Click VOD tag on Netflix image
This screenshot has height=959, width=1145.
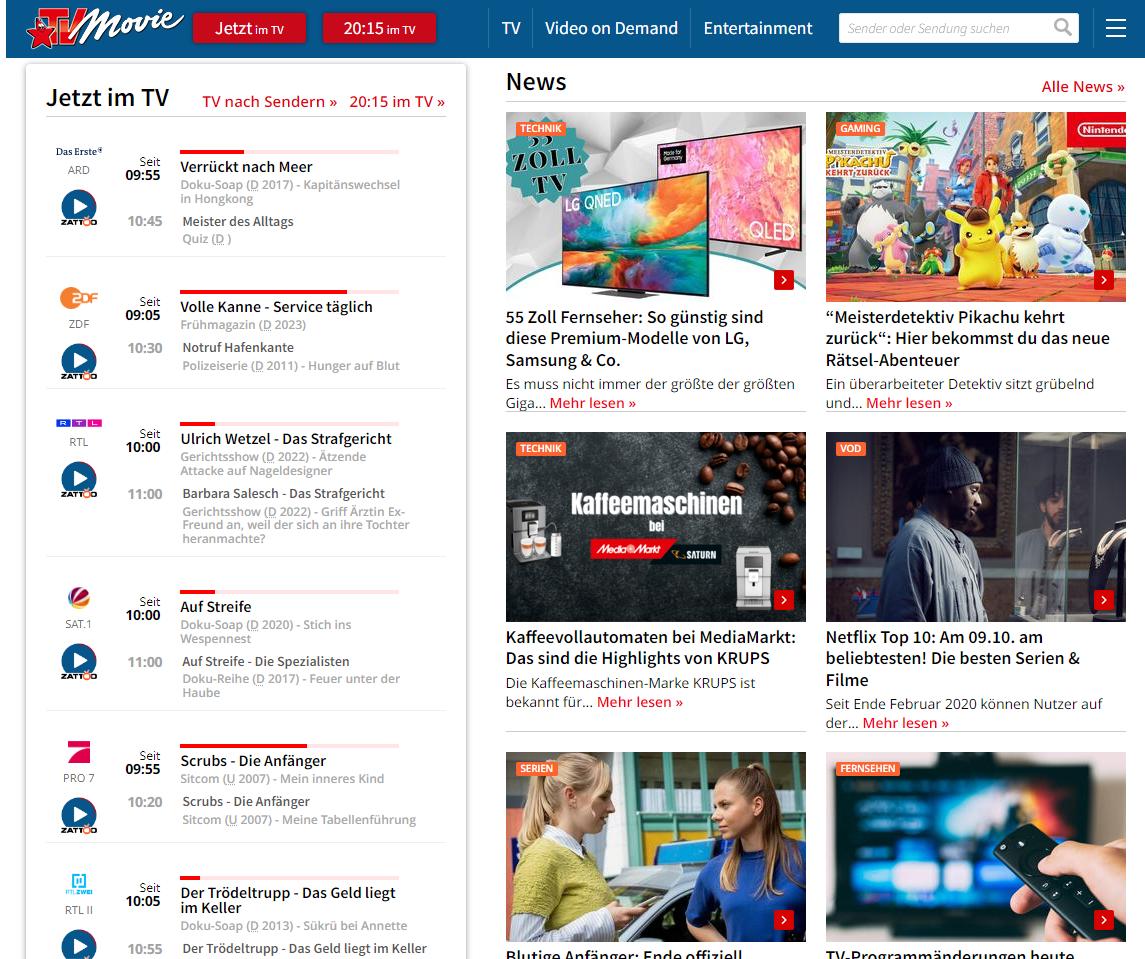click(x=851, y=448)
